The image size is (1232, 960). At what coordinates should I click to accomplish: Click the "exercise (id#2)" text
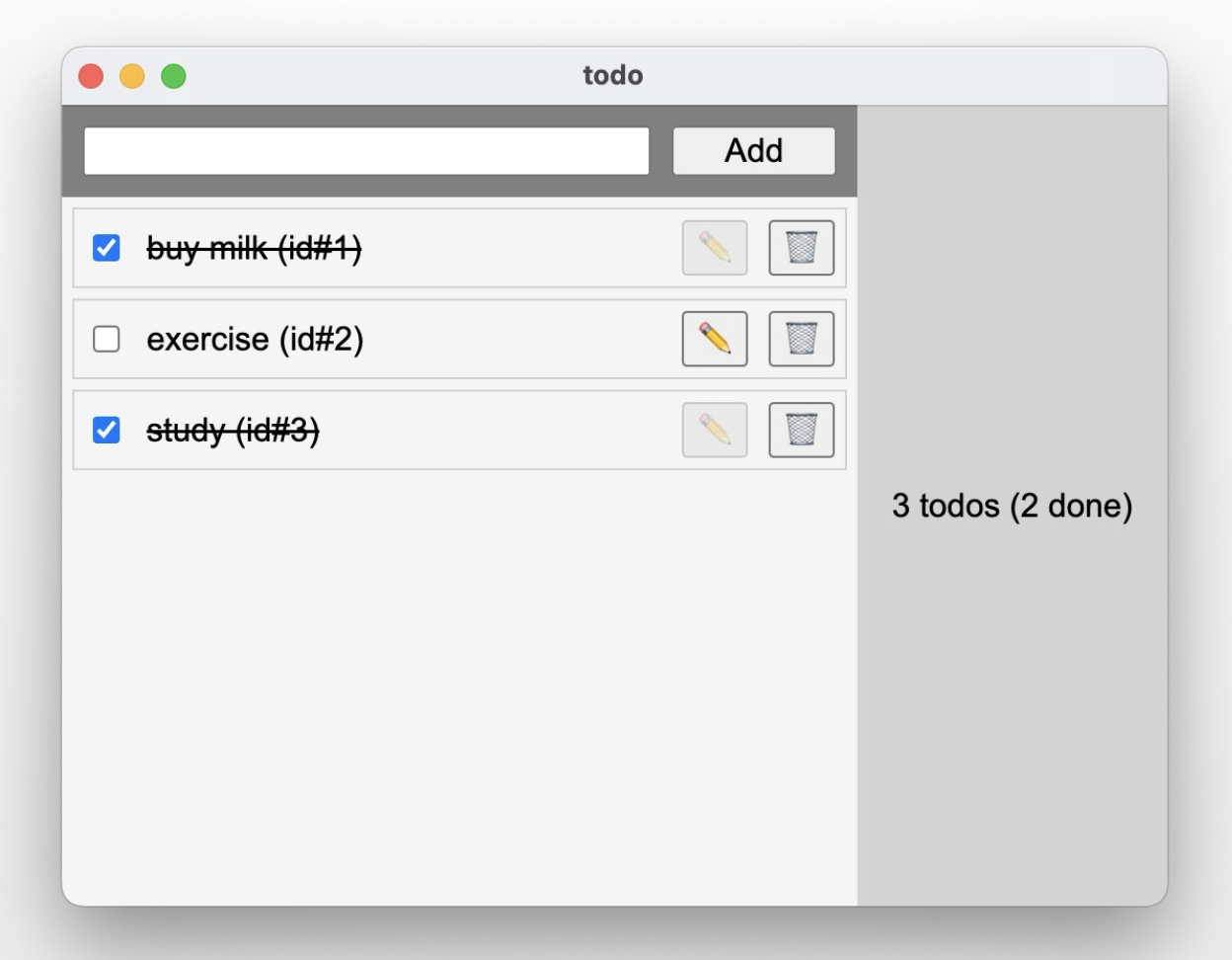(x=255, y=339)
